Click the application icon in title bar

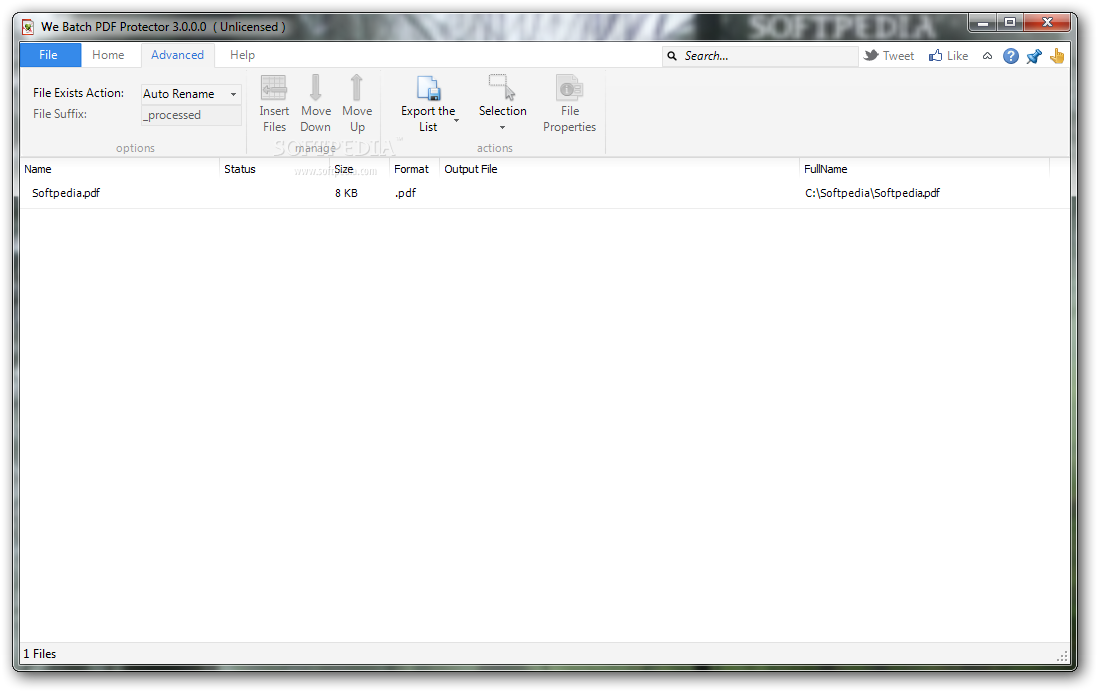point(28,27)
